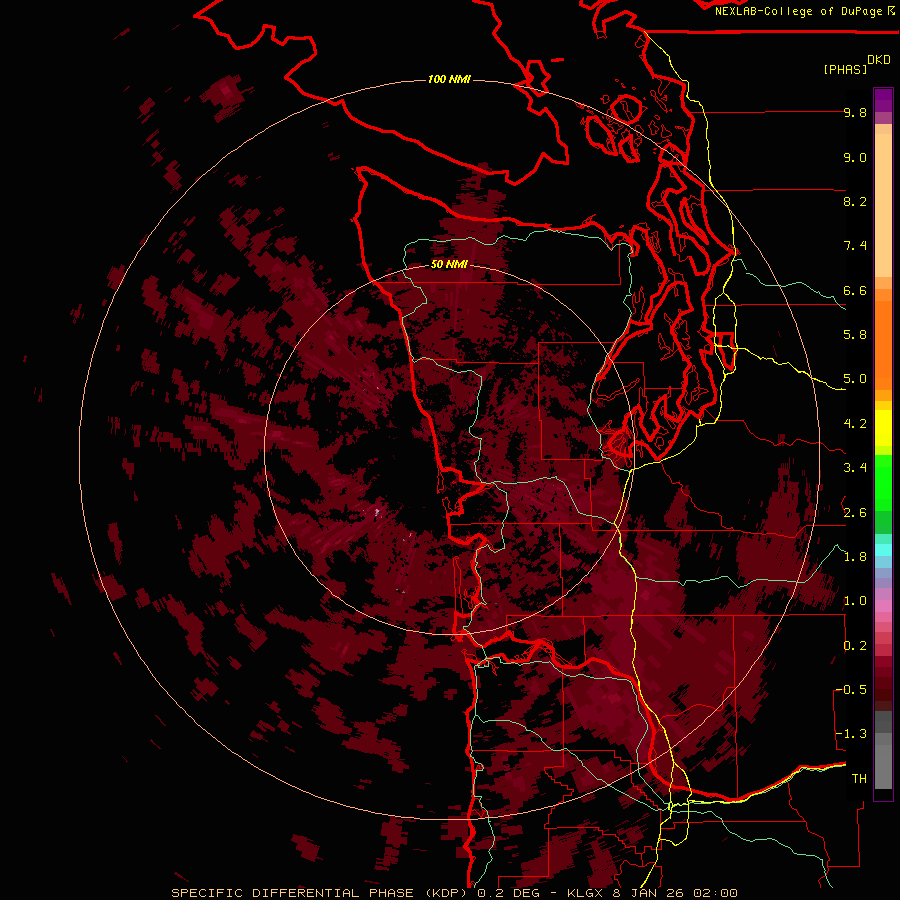Image resolution: width=900 pixels, height=900 pixels.
Task: Click the gray TH swatch at color bar bottom
Action: tap(883, 767)
